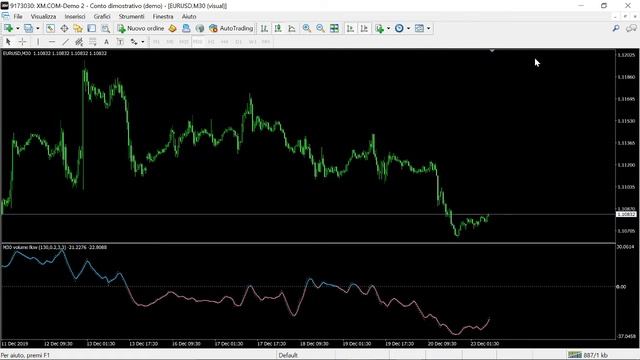Open the new chart icon
The width and height of the screenshot is (640, 360).
click(8, 28)
